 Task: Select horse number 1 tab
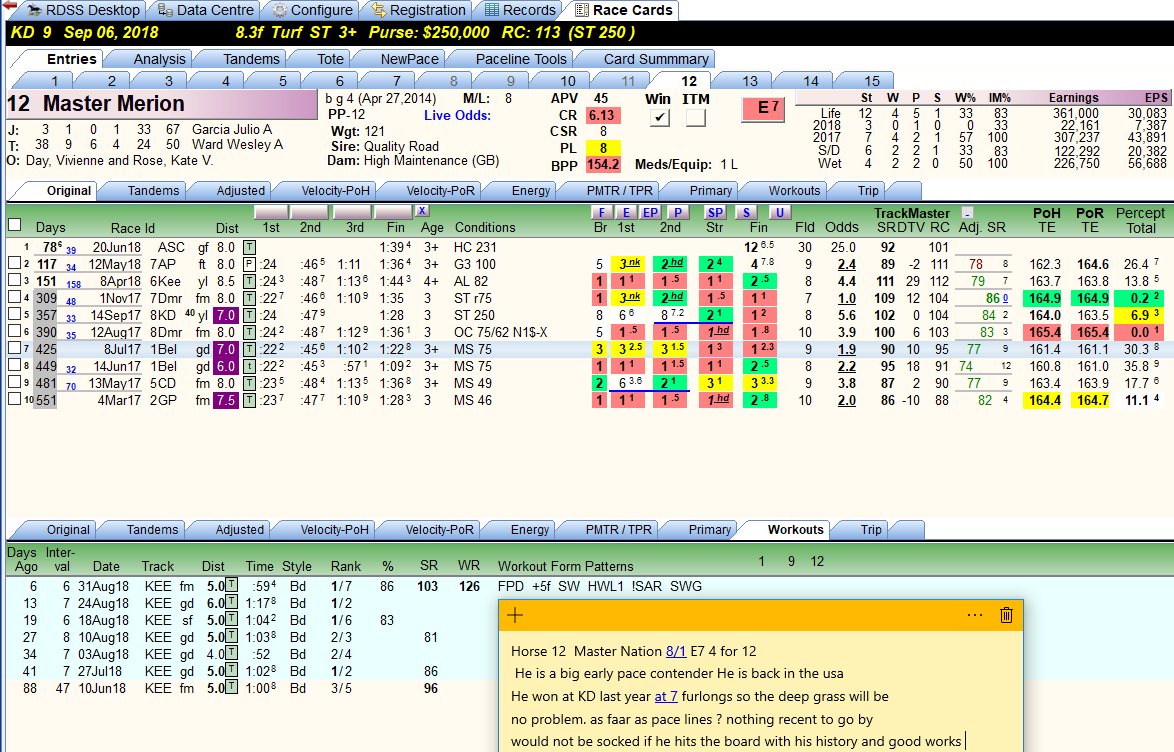tap(54, 81)
